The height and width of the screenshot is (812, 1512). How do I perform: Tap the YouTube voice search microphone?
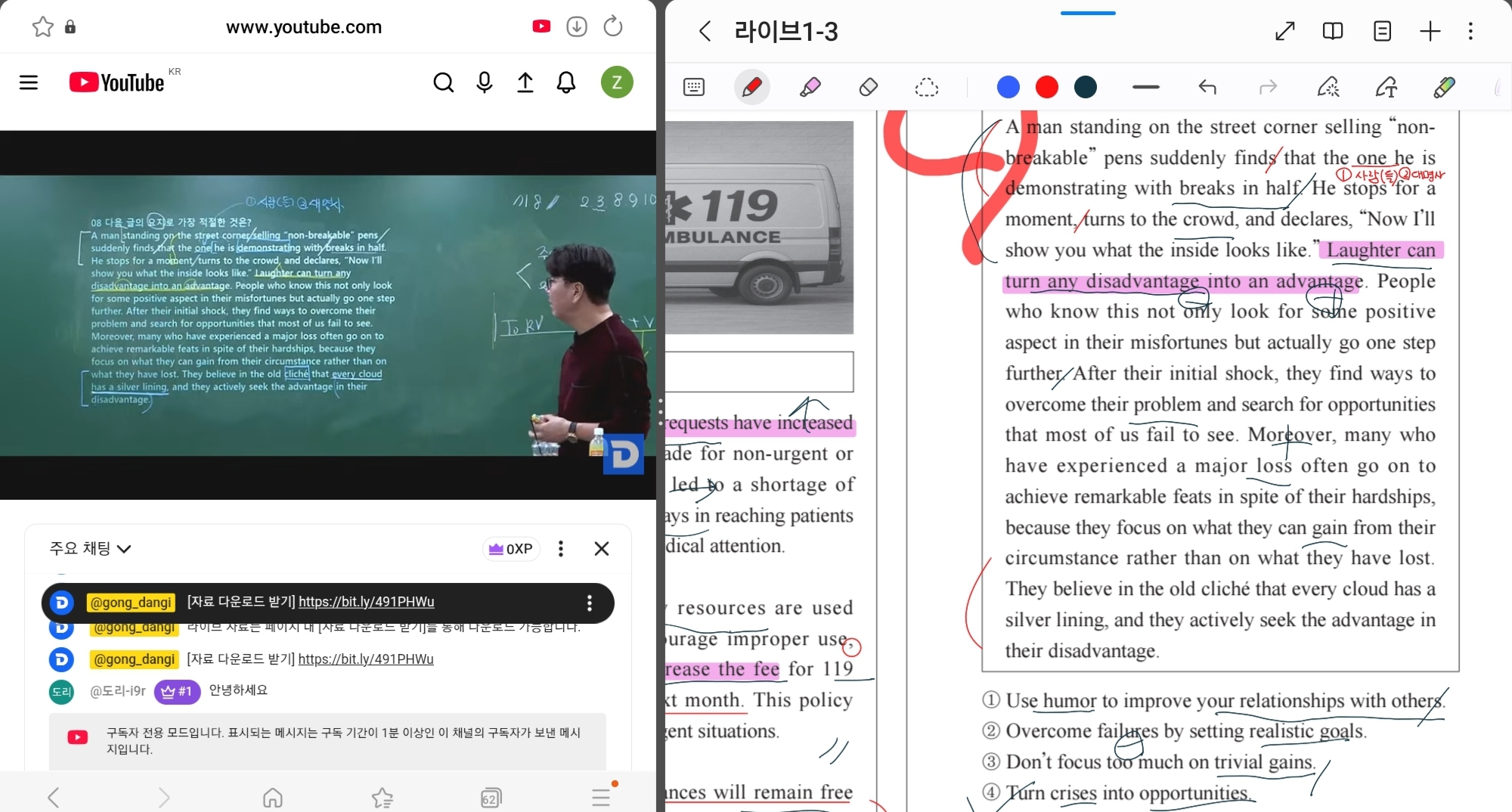[x=484, y=82]
